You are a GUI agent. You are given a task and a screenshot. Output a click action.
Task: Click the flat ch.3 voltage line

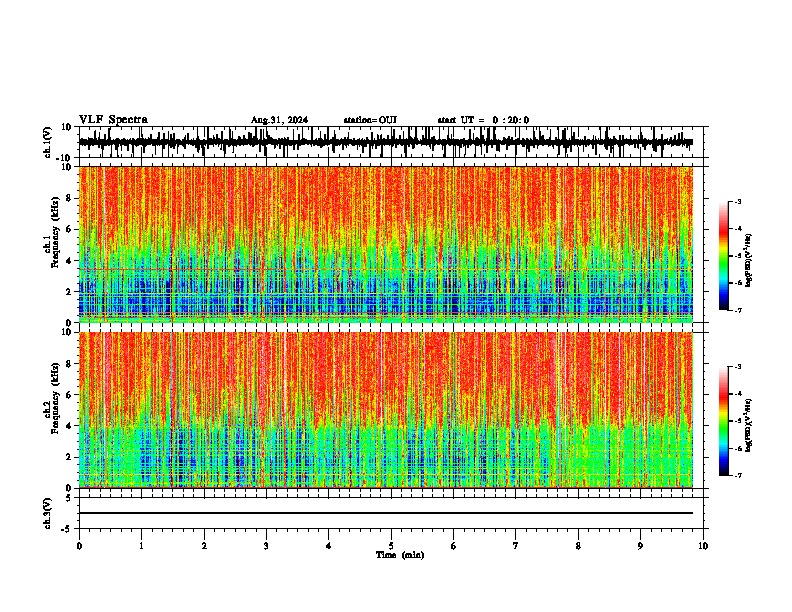[385, 513]
